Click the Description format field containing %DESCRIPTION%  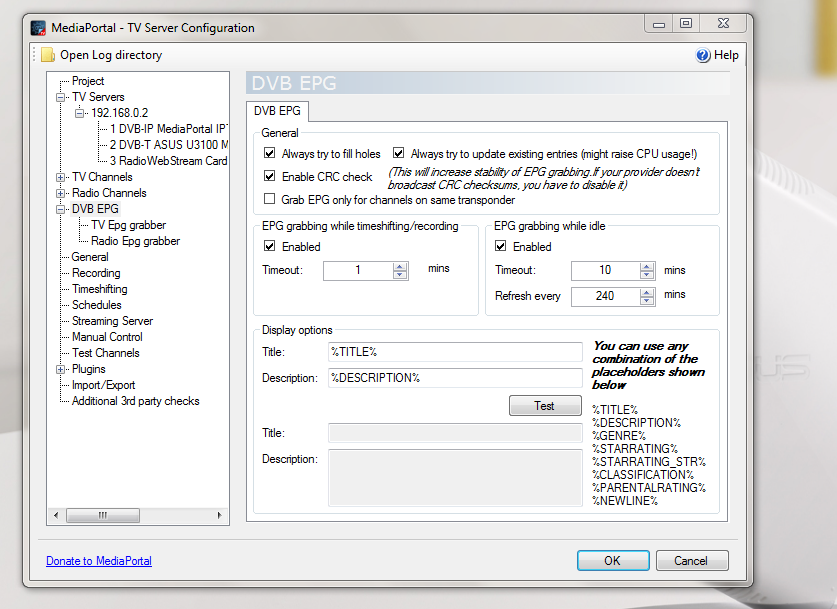tap(455, 378)
